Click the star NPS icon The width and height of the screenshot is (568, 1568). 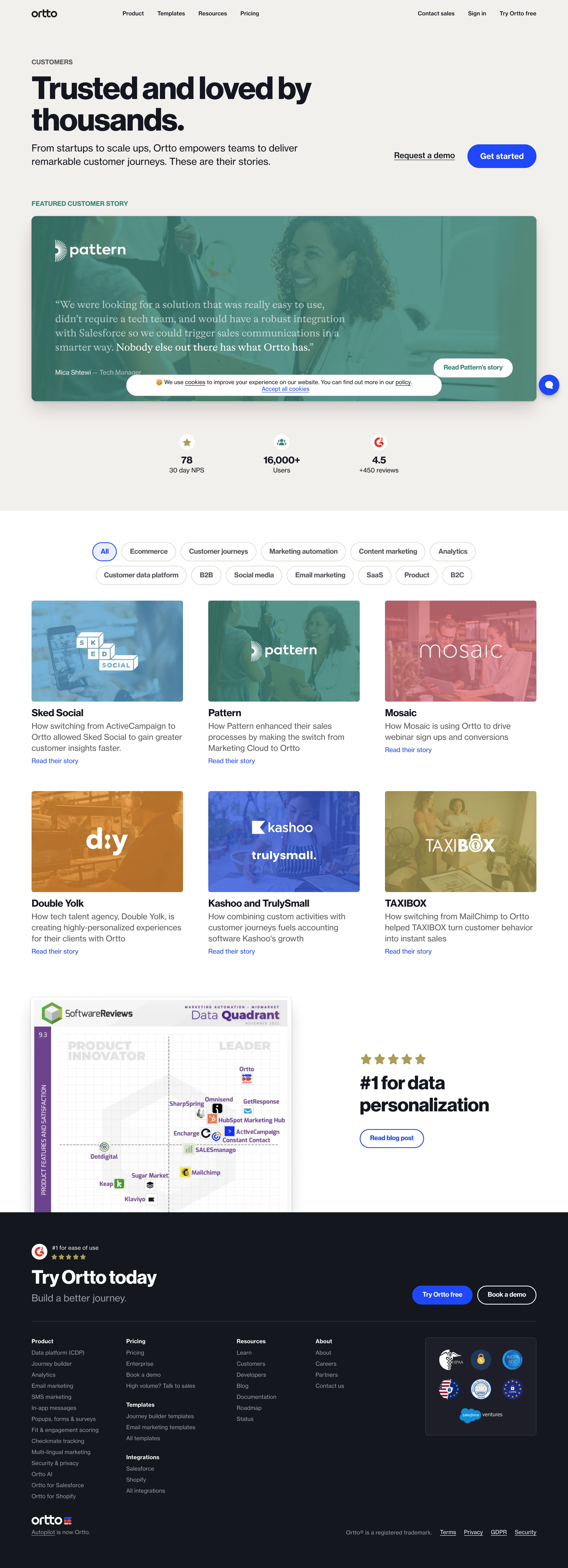pyautogui.click(x=187, y=442)
